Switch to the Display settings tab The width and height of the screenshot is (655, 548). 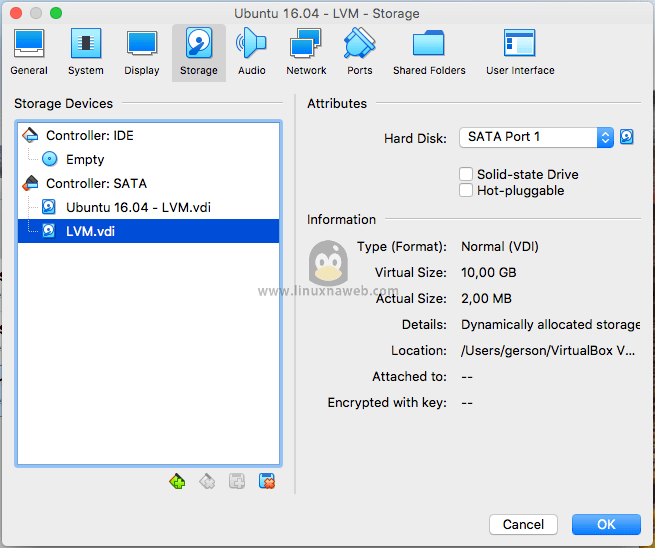coord(142,53)
